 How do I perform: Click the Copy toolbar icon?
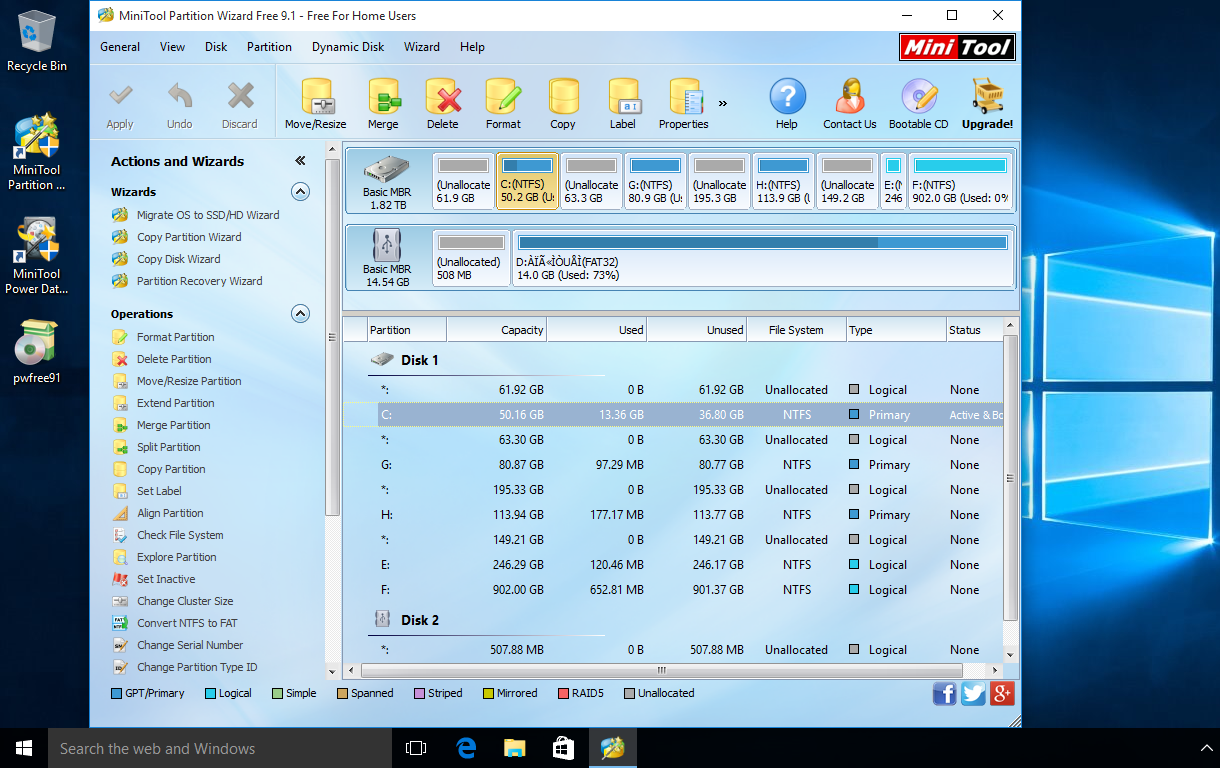(x=563, y=97)
